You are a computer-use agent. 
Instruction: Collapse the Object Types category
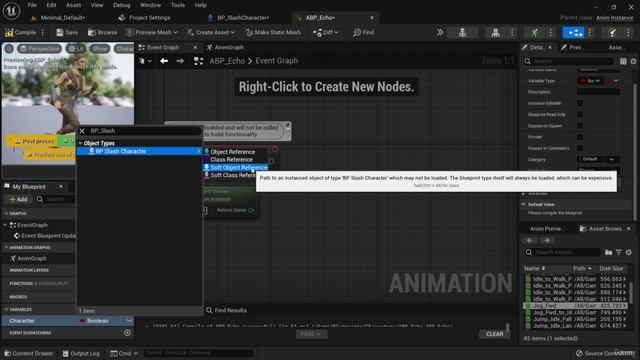[80, 143]
